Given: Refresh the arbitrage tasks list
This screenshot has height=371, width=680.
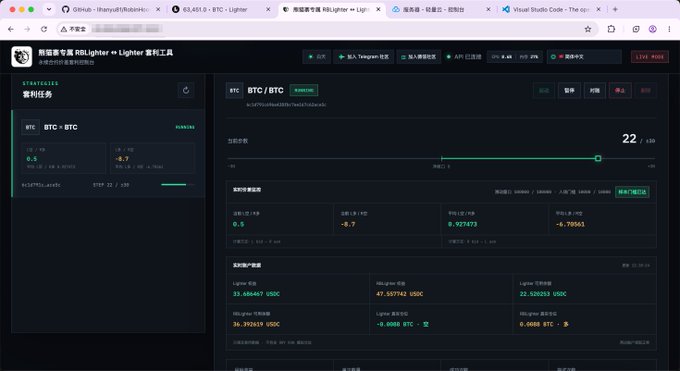Looking at the screenshot, I should coord(186,90).
